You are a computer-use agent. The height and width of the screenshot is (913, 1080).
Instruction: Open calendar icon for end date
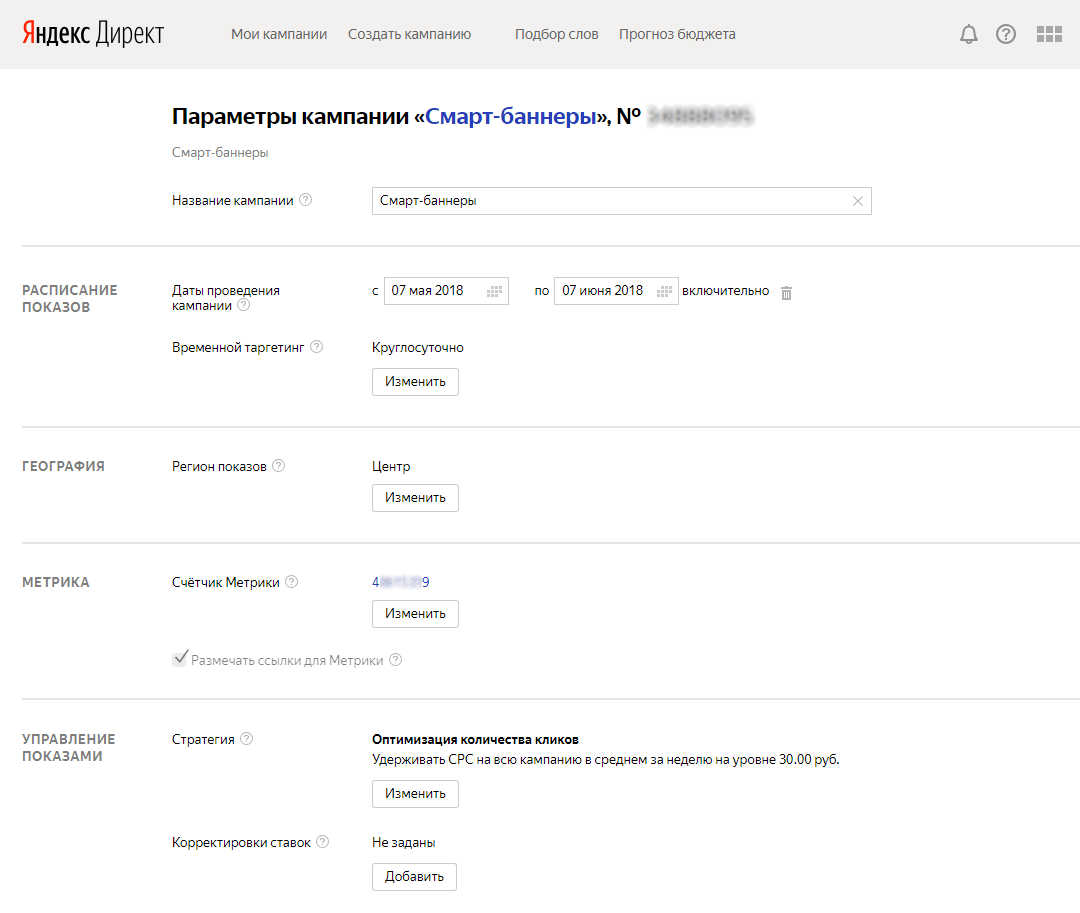(664, 291)
